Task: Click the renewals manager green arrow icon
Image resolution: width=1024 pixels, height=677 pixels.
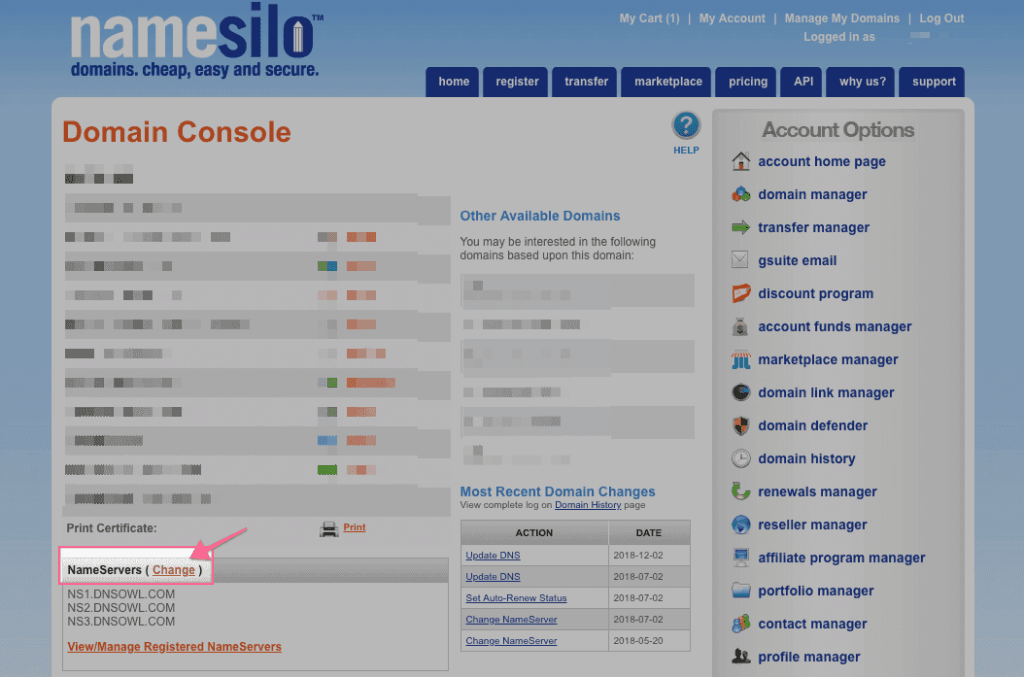Action: click(x=741, y=492)
